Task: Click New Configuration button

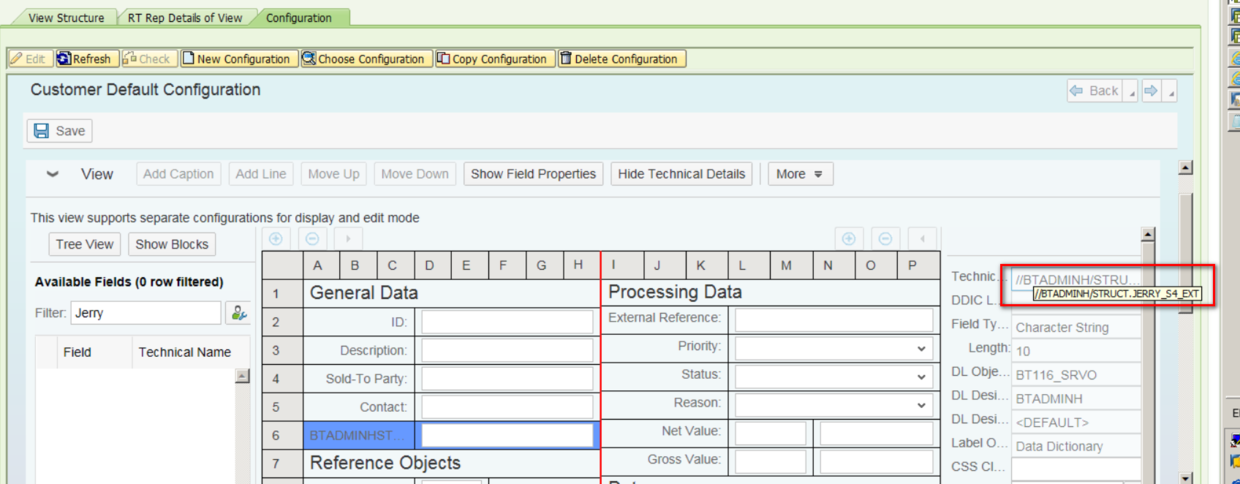Action: click(237, 59)
